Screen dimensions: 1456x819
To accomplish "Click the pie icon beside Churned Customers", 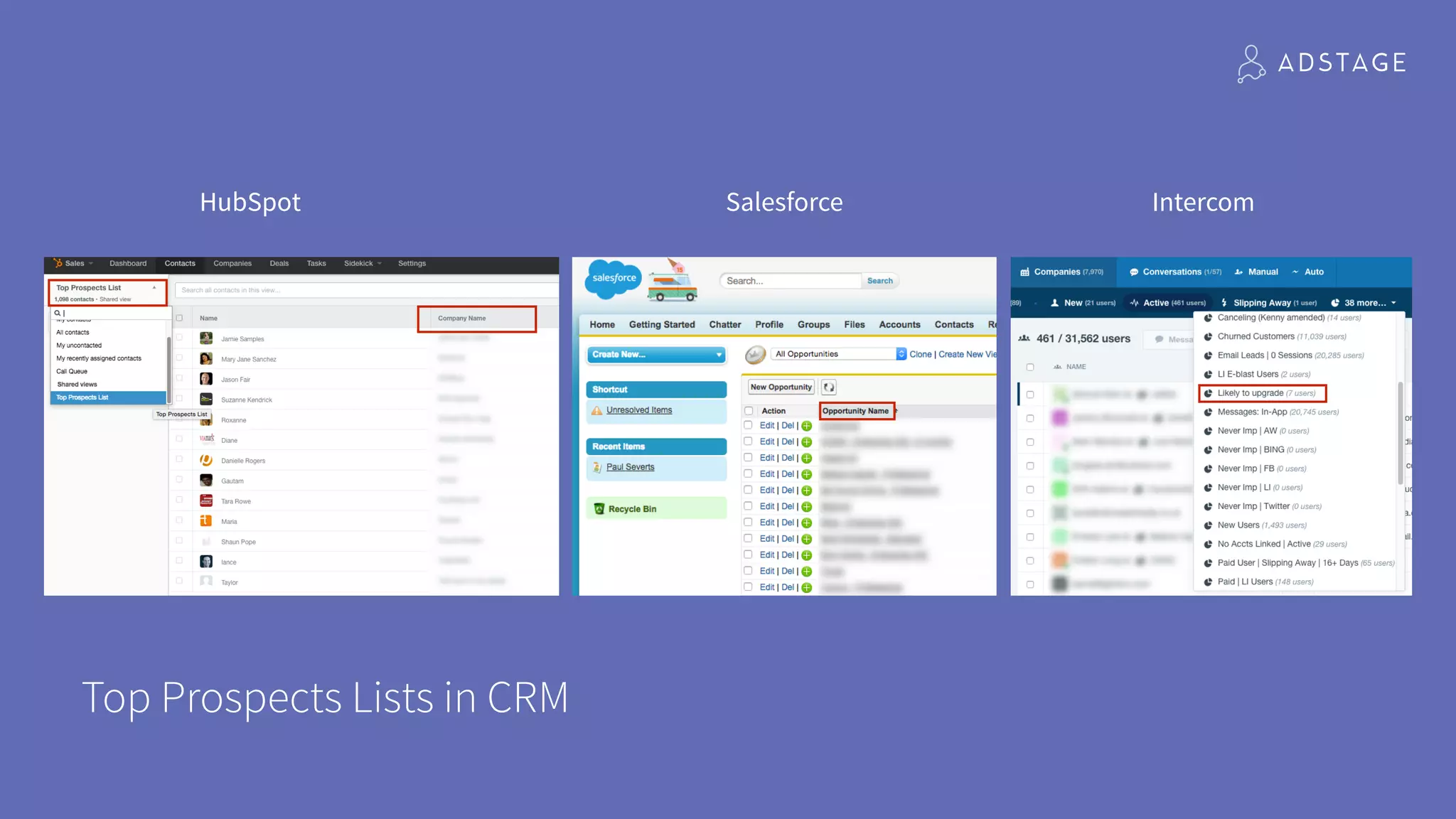I will (x=1208, y=337).
